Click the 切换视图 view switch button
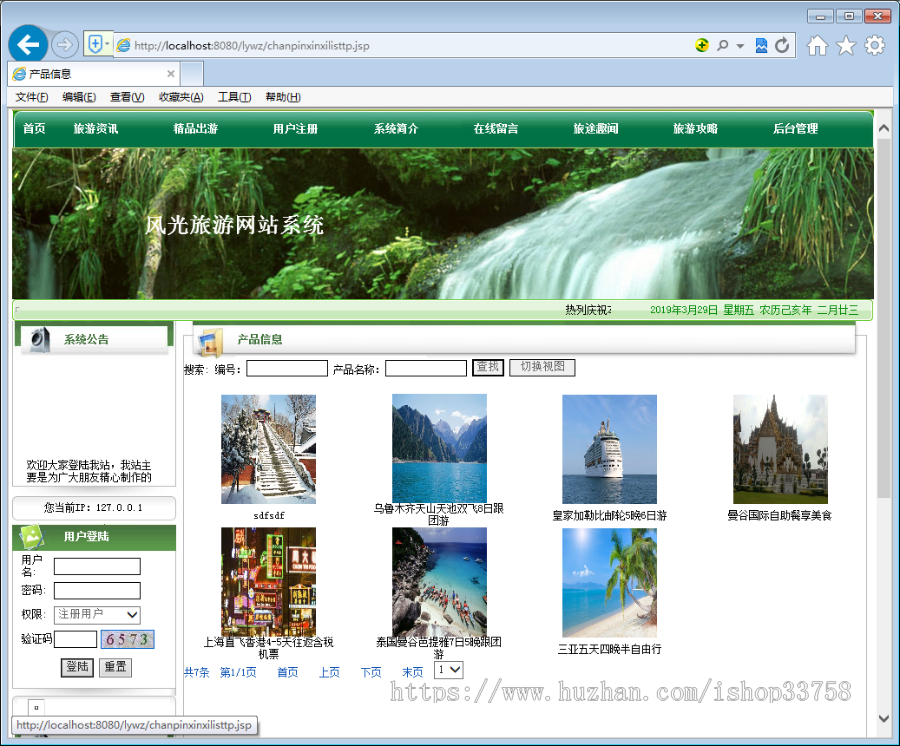900x746 pixels. [542, 367]
